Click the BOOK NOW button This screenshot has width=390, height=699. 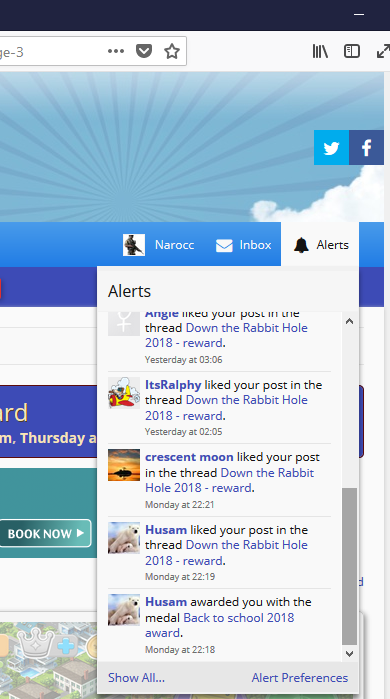tap(45, 533)
